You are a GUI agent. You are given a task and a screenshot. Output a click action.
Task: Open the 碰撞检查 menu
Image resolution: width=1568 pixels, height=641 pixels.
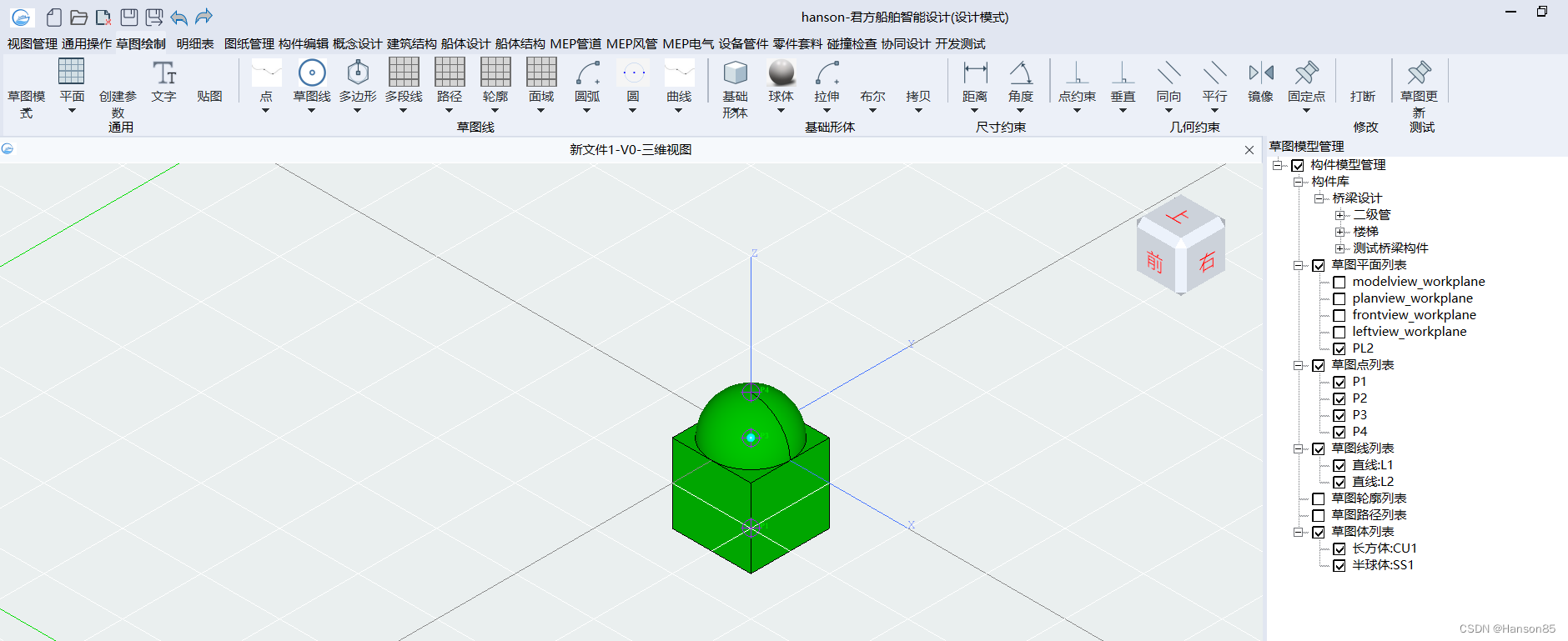click(x=852, y=43)
